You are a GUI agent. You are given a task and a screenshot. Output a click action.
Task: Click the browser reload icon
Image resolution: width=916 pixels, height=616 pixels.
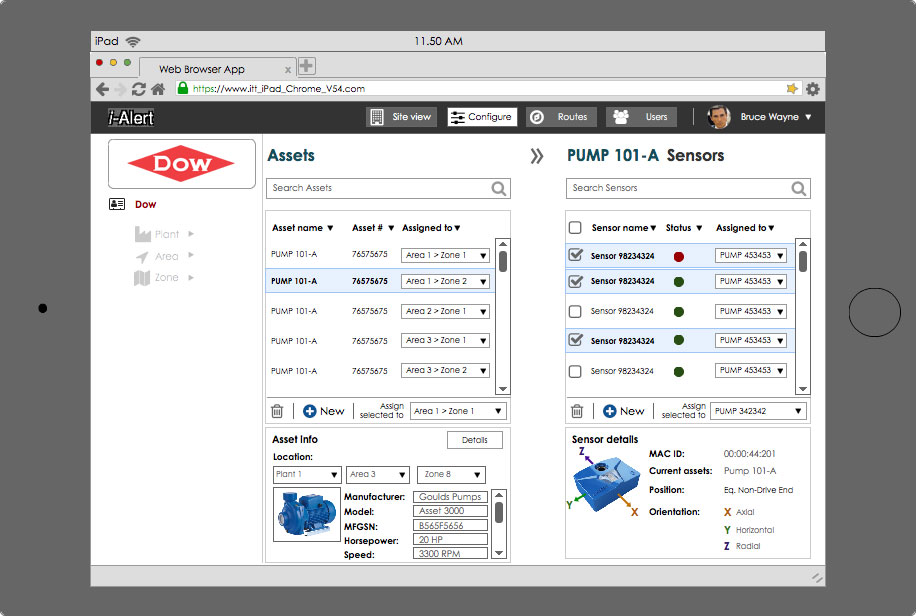pos(139,89)
